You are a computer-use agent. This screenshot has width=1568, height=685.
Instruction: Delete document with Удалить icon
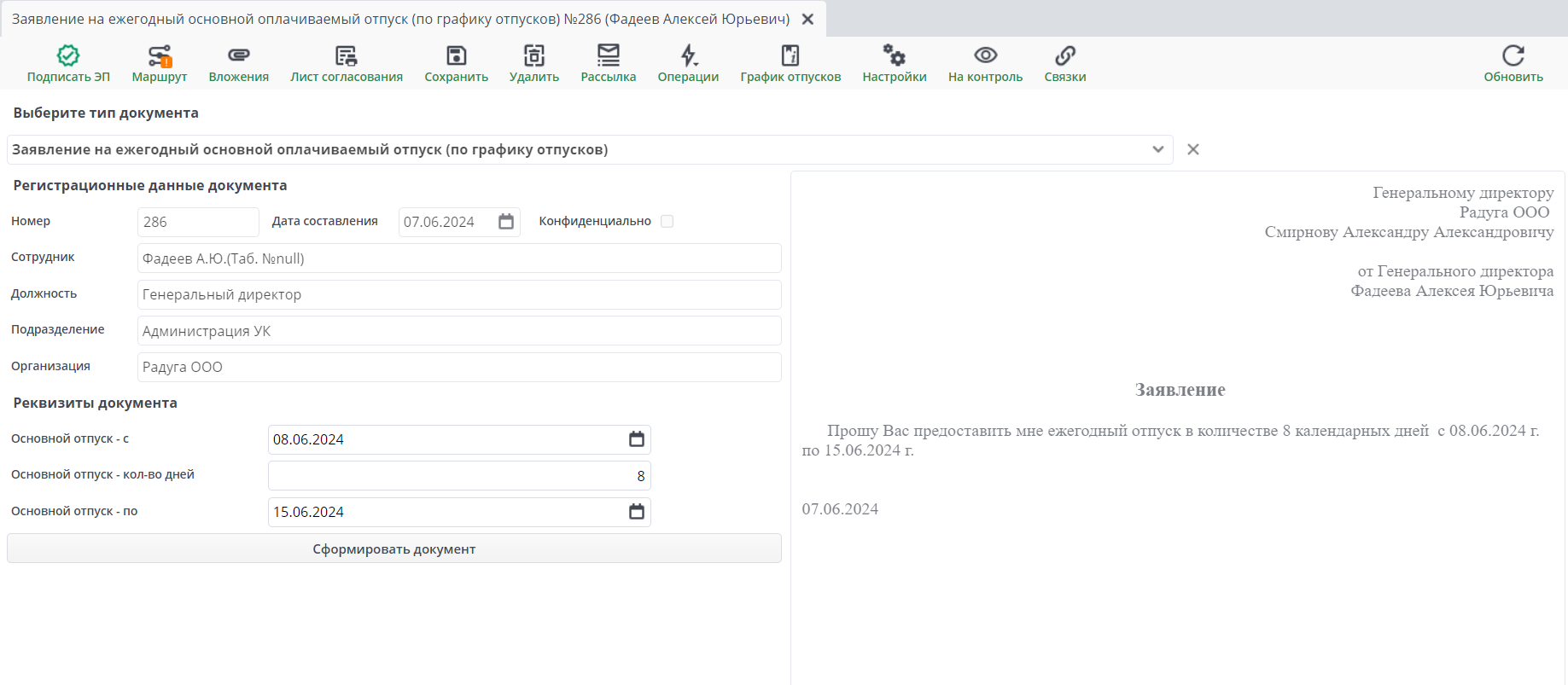pos(534,55)
